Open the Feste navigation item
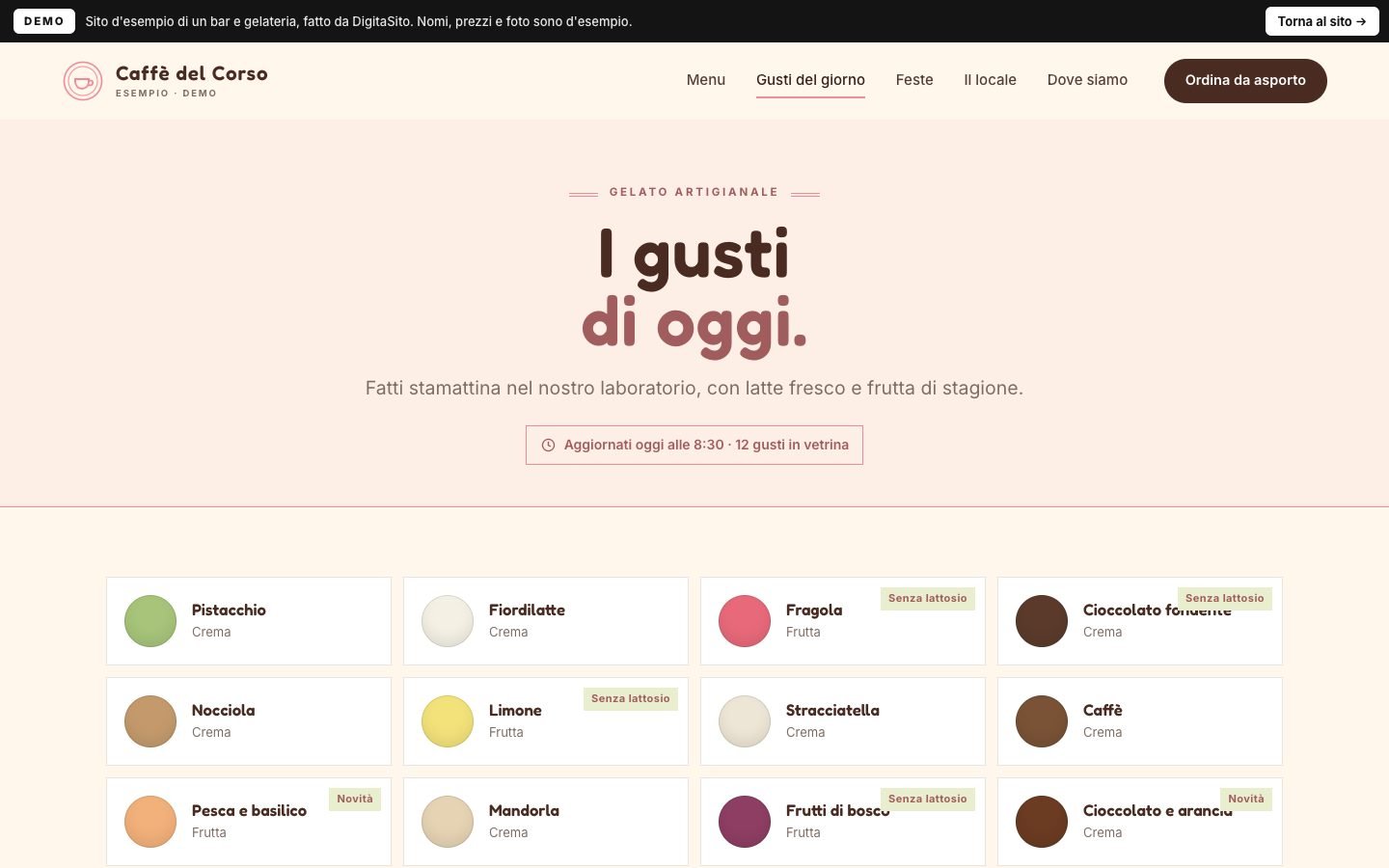 coord(914,80)
